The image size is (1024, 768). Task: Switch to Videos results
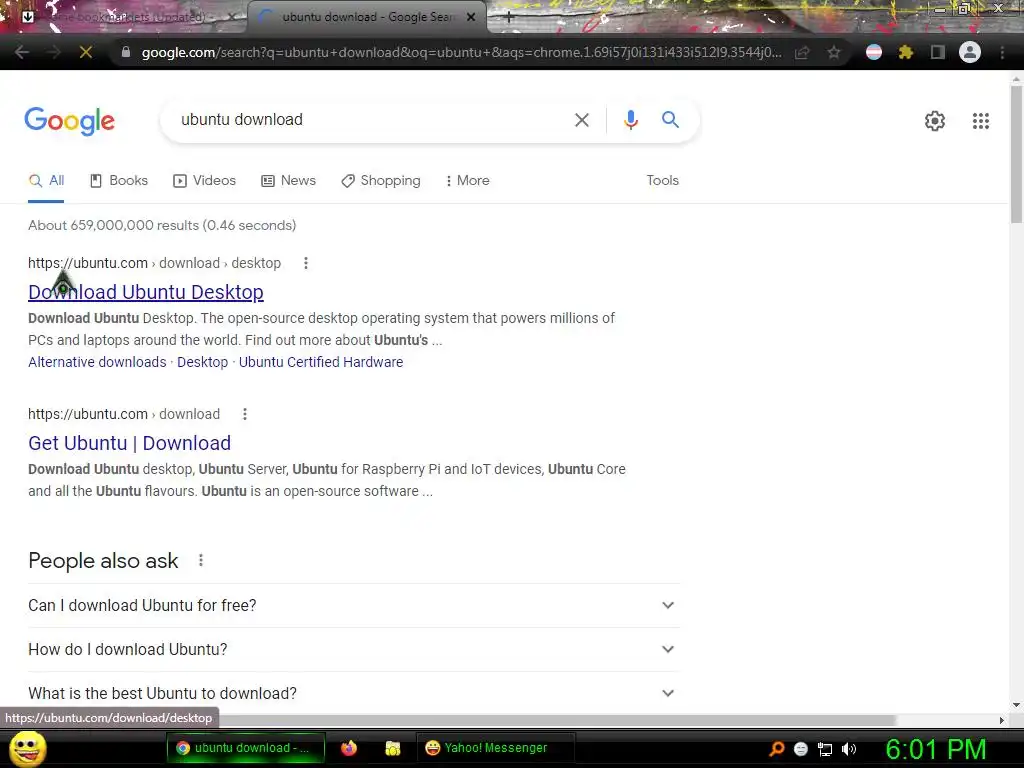pyautogui.click(x=204, y=181)
